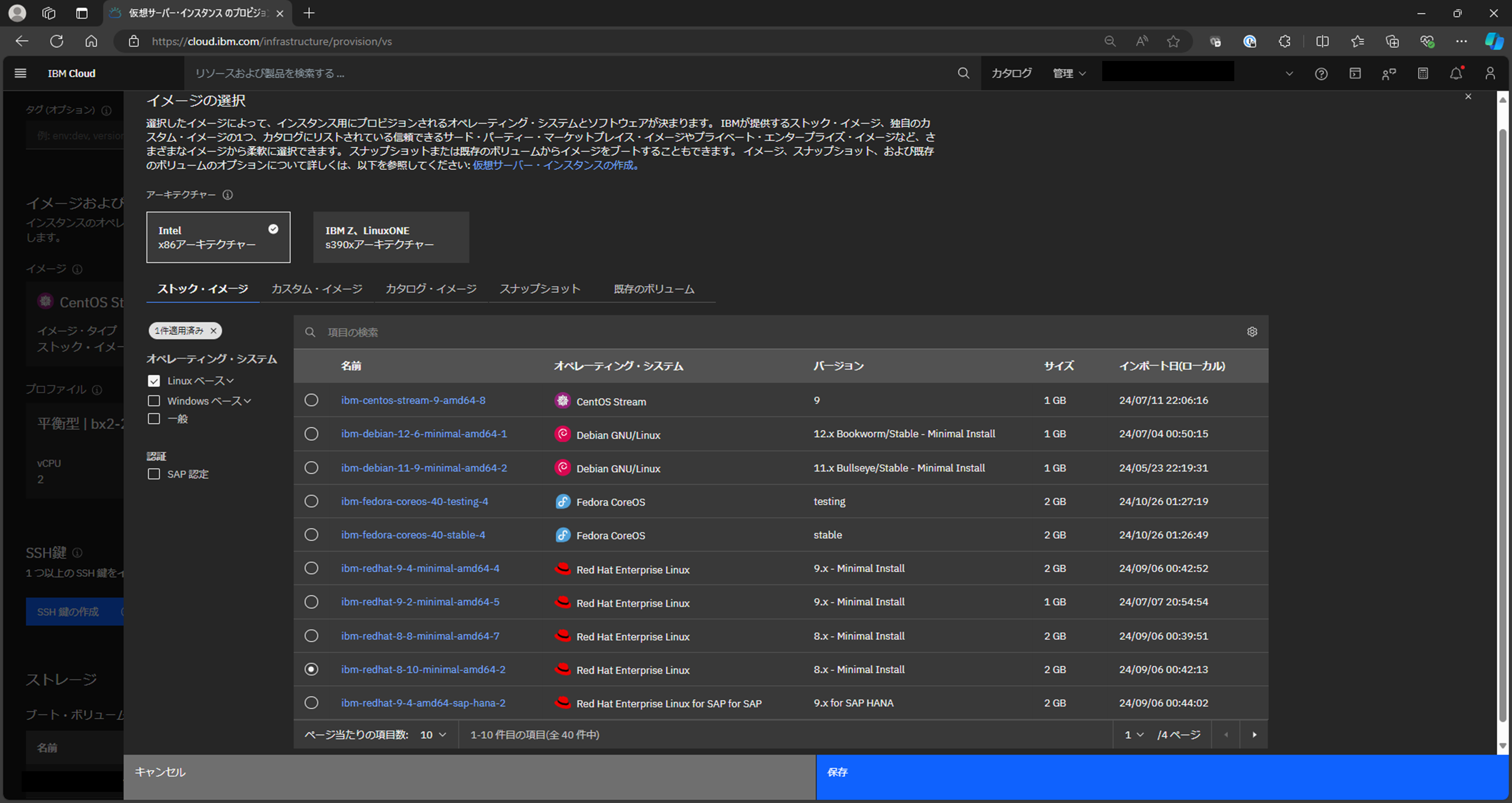Enable the SAP 認定 checkbox
Viewport: 1512px width, 803px height.
pos(154,474)
